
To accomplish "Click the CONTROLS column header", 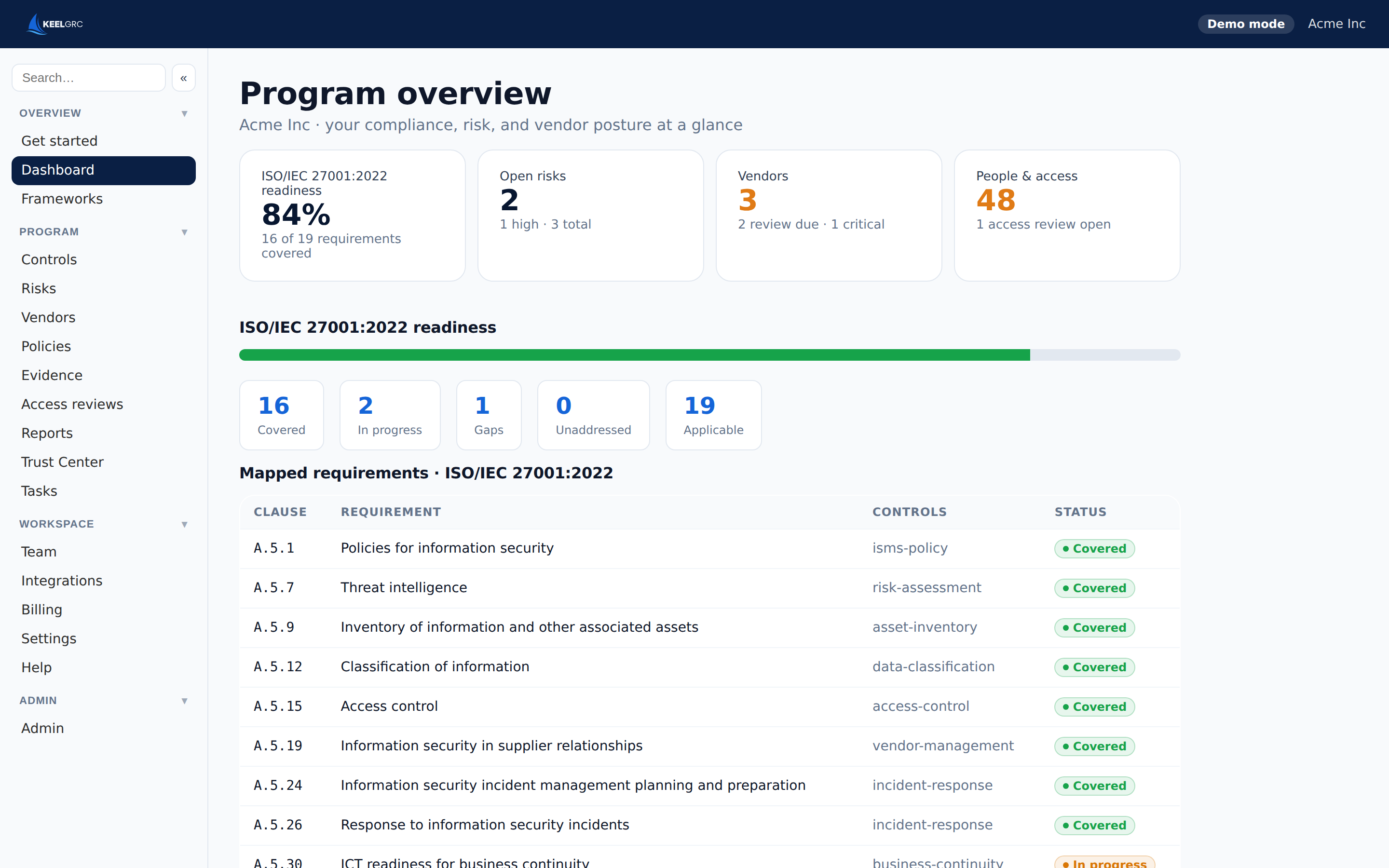I will 910,512.
